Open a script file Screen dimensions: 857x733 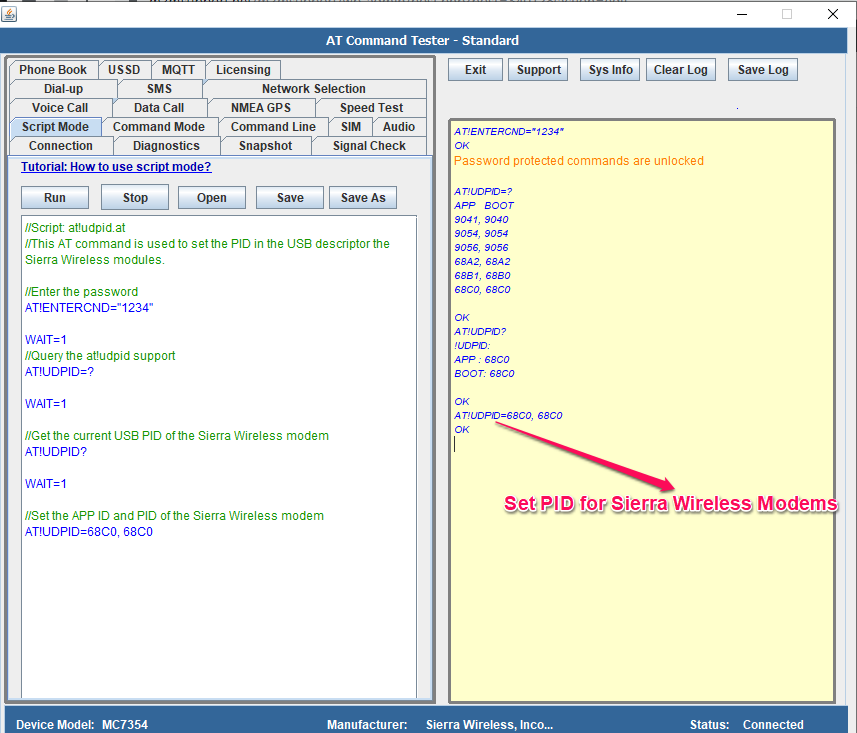coord(212,197)
